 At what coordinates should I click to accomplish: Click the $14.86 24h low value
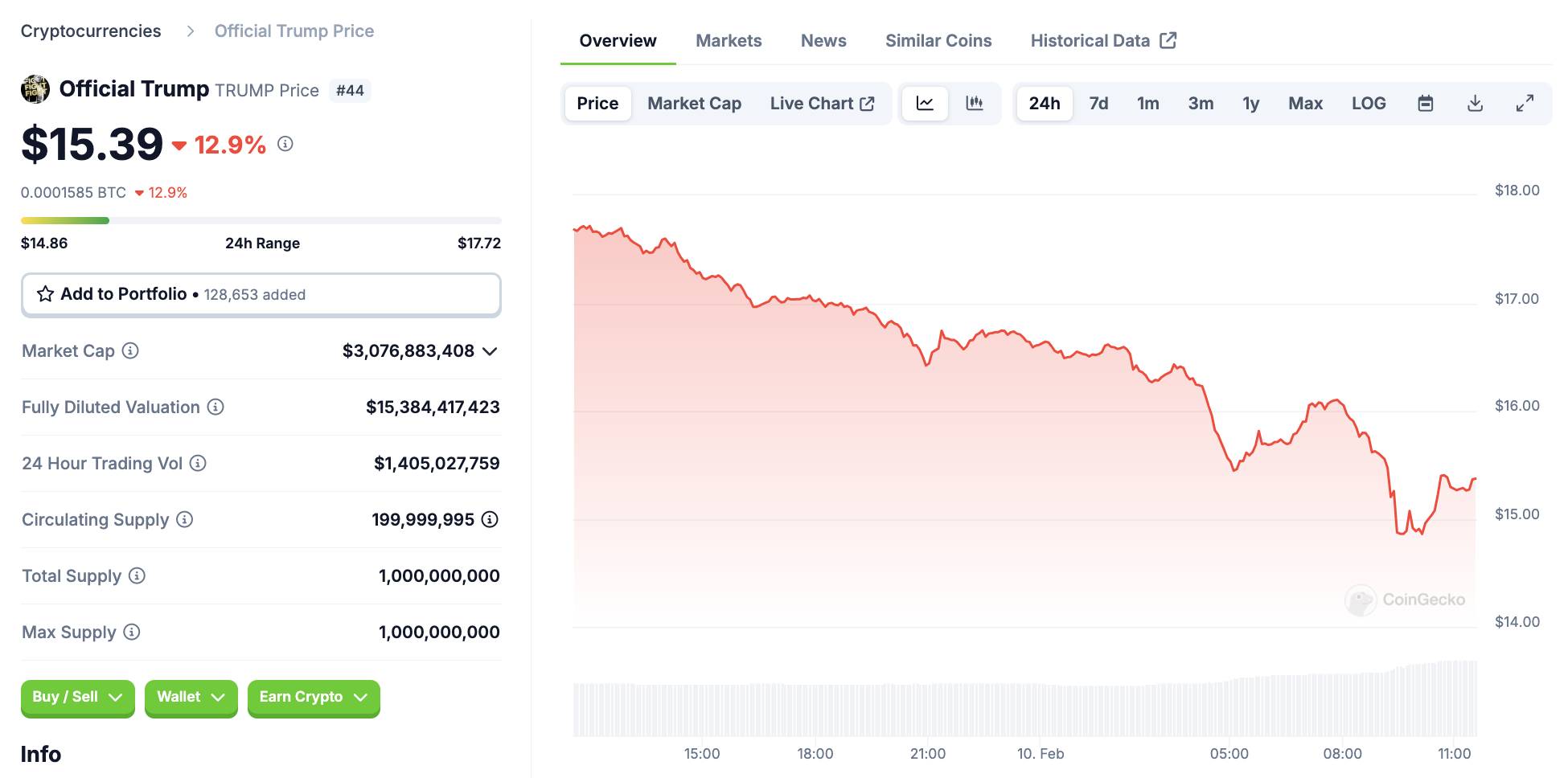coord(44,244)
